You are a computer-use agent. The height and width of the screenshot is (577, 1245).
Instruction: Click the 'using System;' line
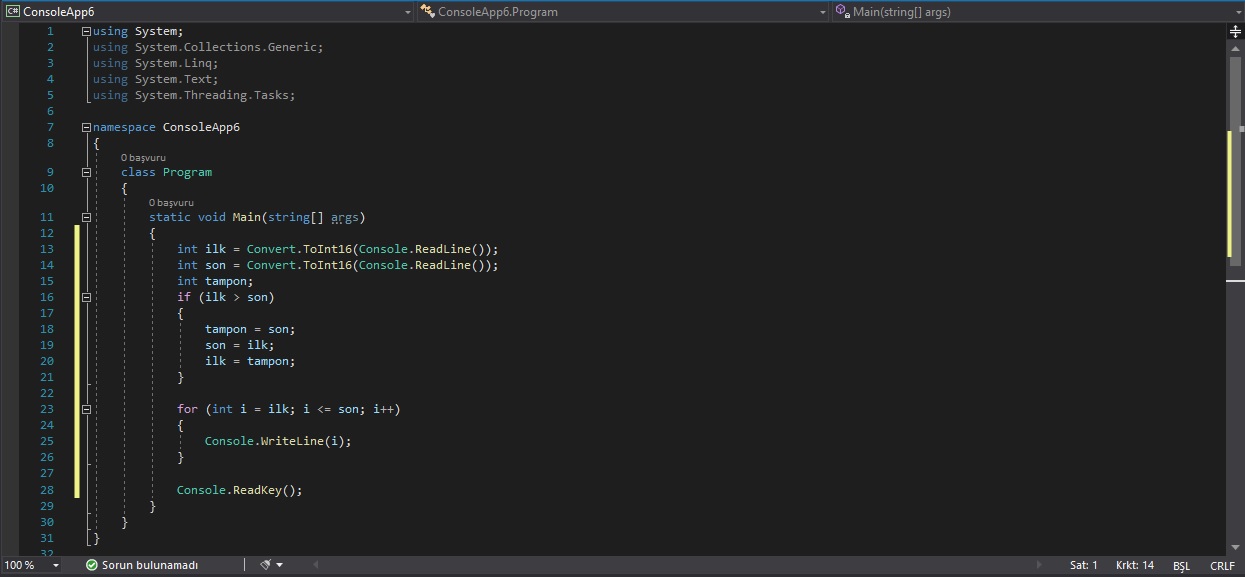[138, 31]
